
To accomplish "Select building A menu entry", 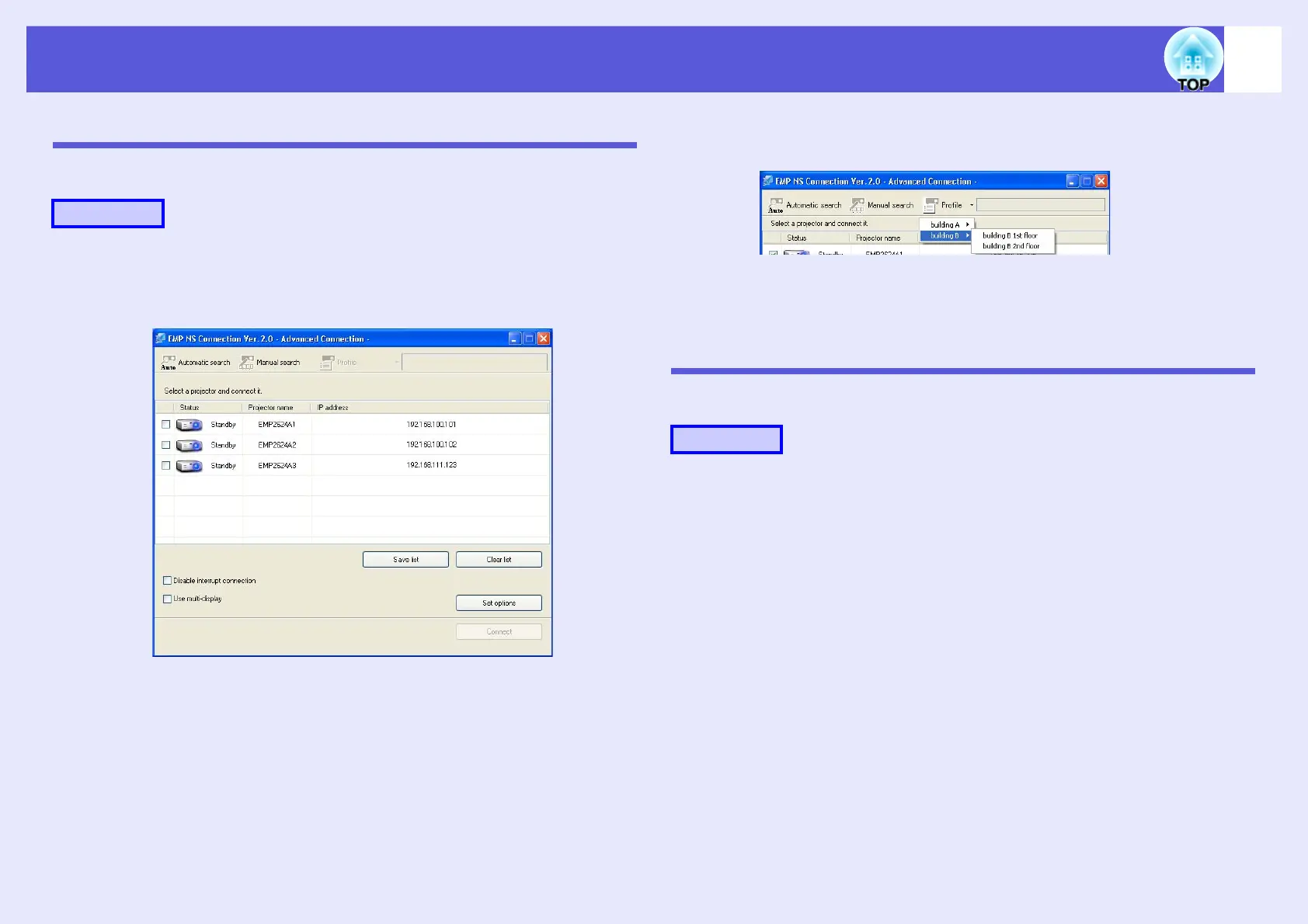I will (947, 224).
